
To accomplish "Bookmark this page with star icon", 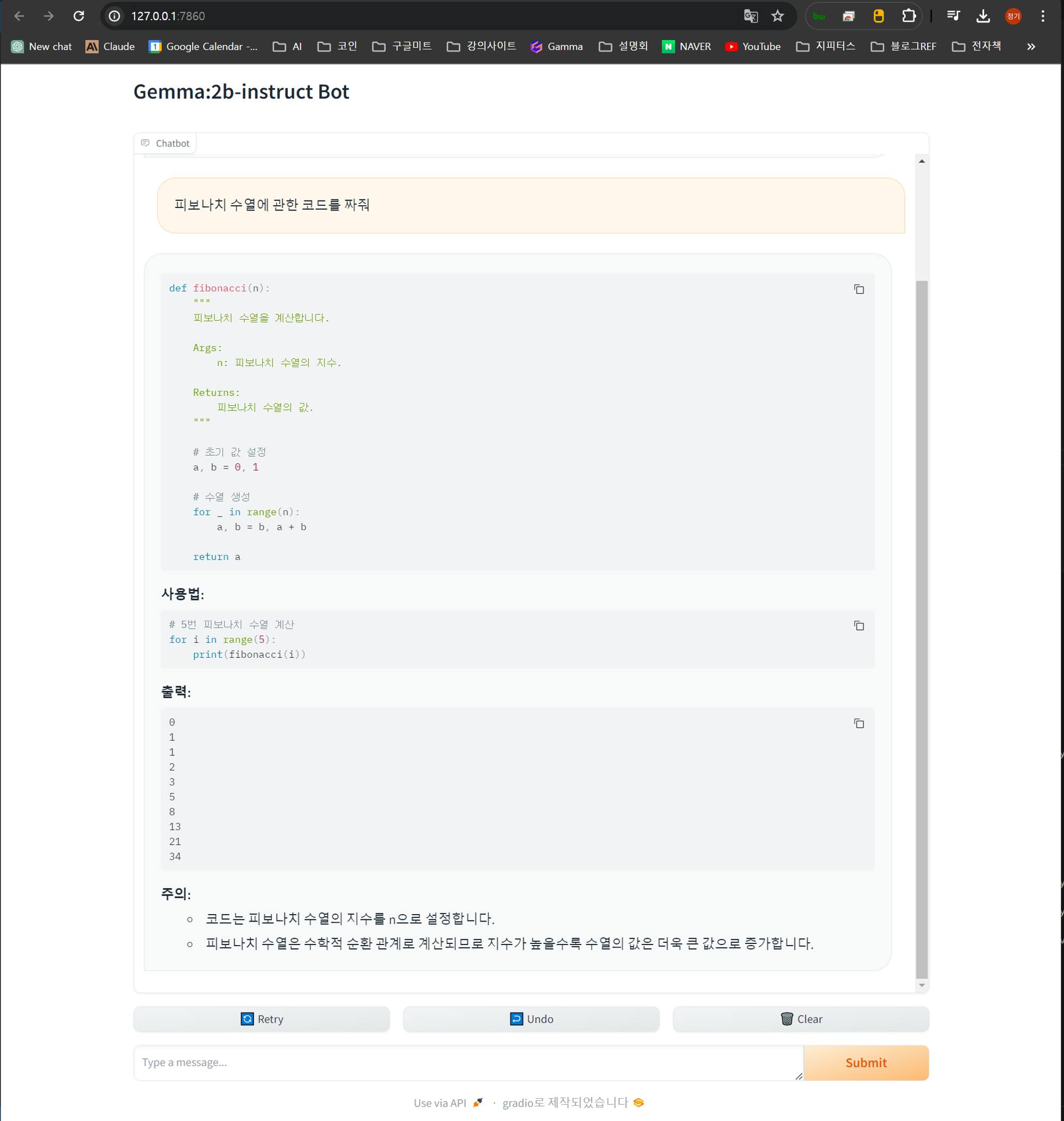I will [x=777, y=16].
